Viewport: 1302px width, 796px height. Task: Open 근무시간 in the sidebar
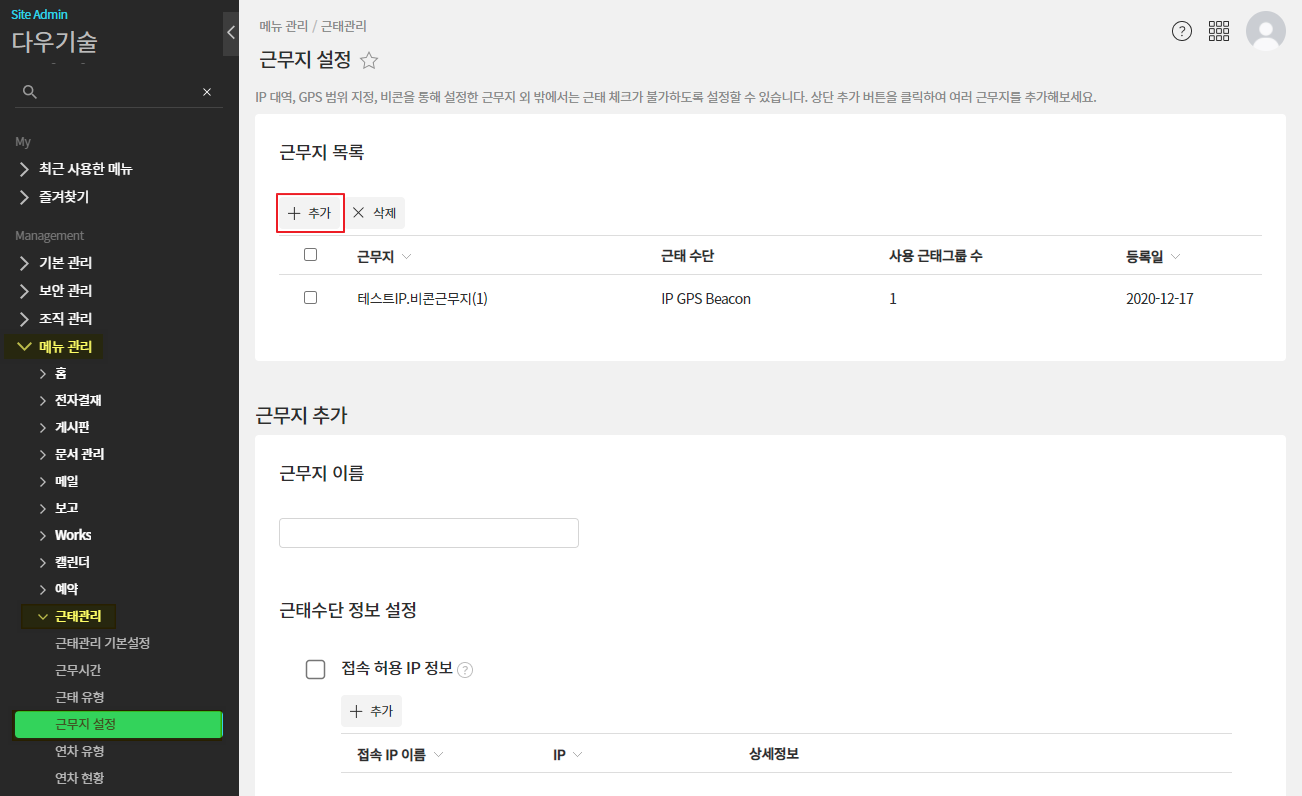(x=78, y=670)
